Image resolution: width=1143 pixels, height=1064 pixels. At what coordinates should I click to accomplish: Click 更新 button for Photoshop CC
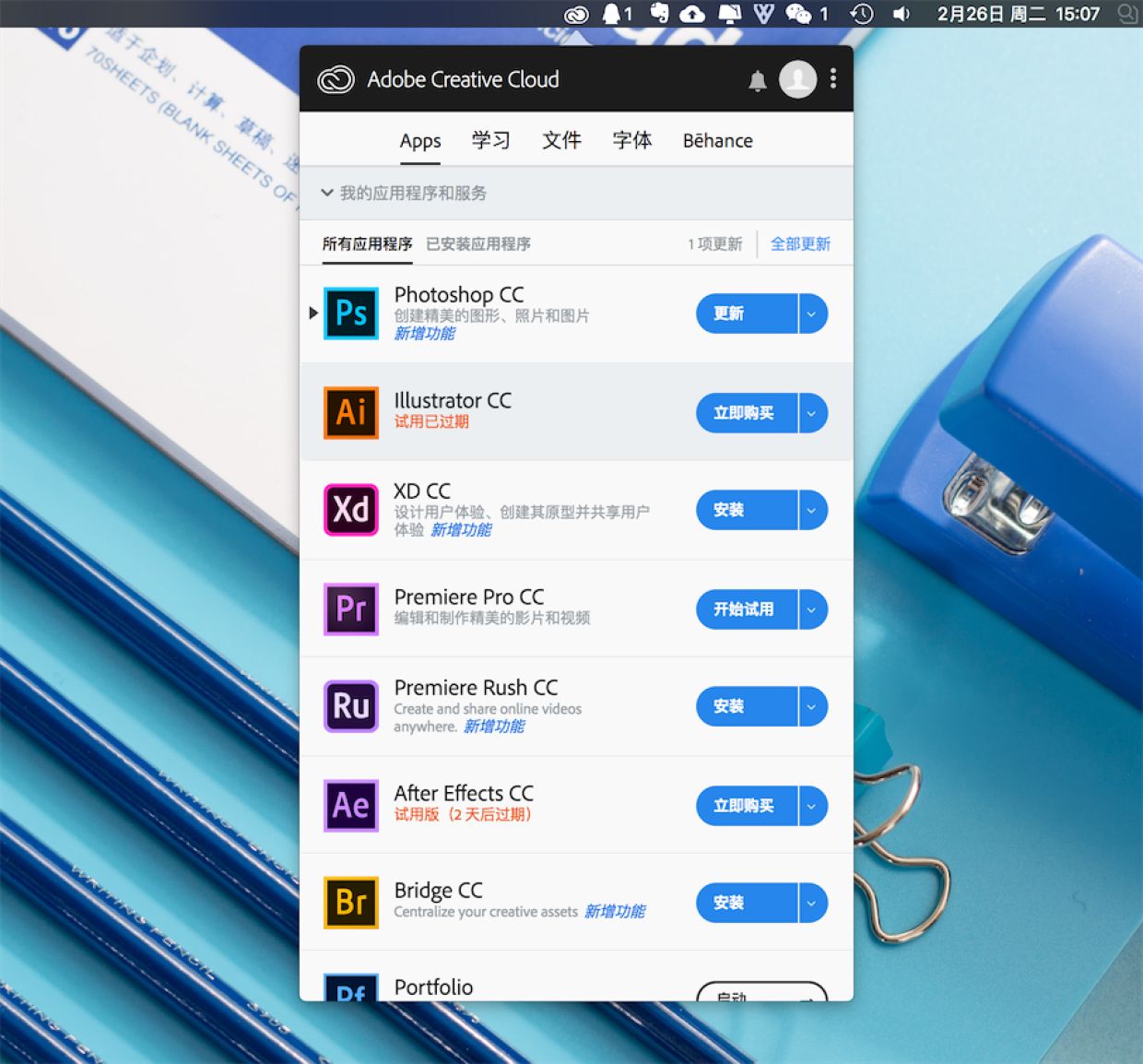pyautogui.click(x=747, y=314)
